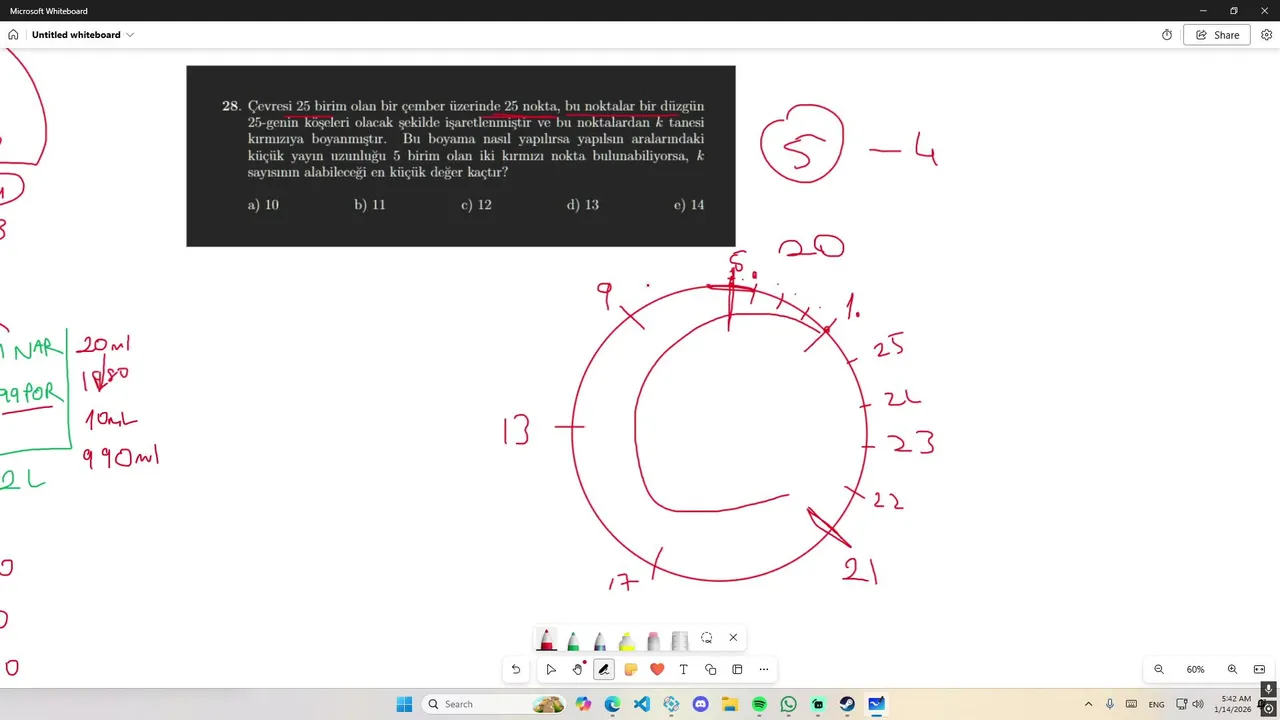The width and height of the screenshot is (1280, 720).
Task: Click the taskbar Search box
Action: [x=495, y=704]
